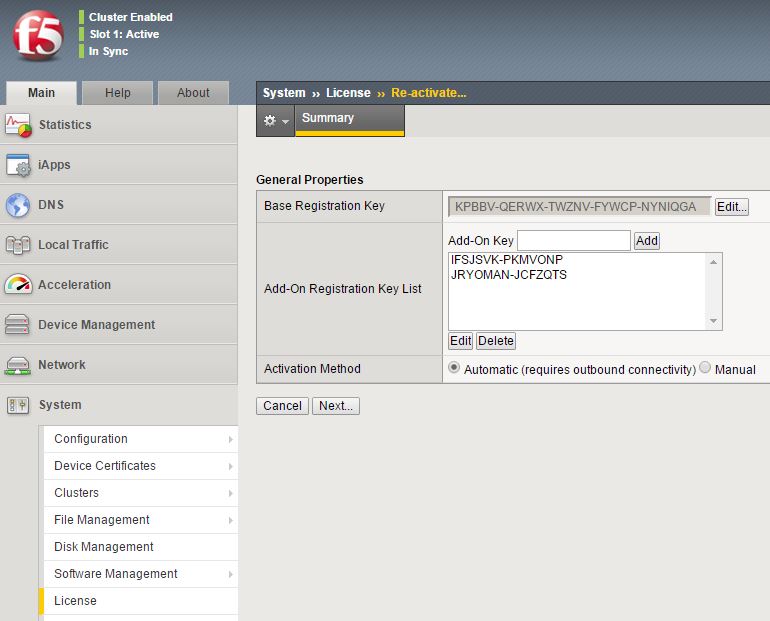770x621 pixels.
Task: Open Statistics via its chart icon
Action: 18,125
